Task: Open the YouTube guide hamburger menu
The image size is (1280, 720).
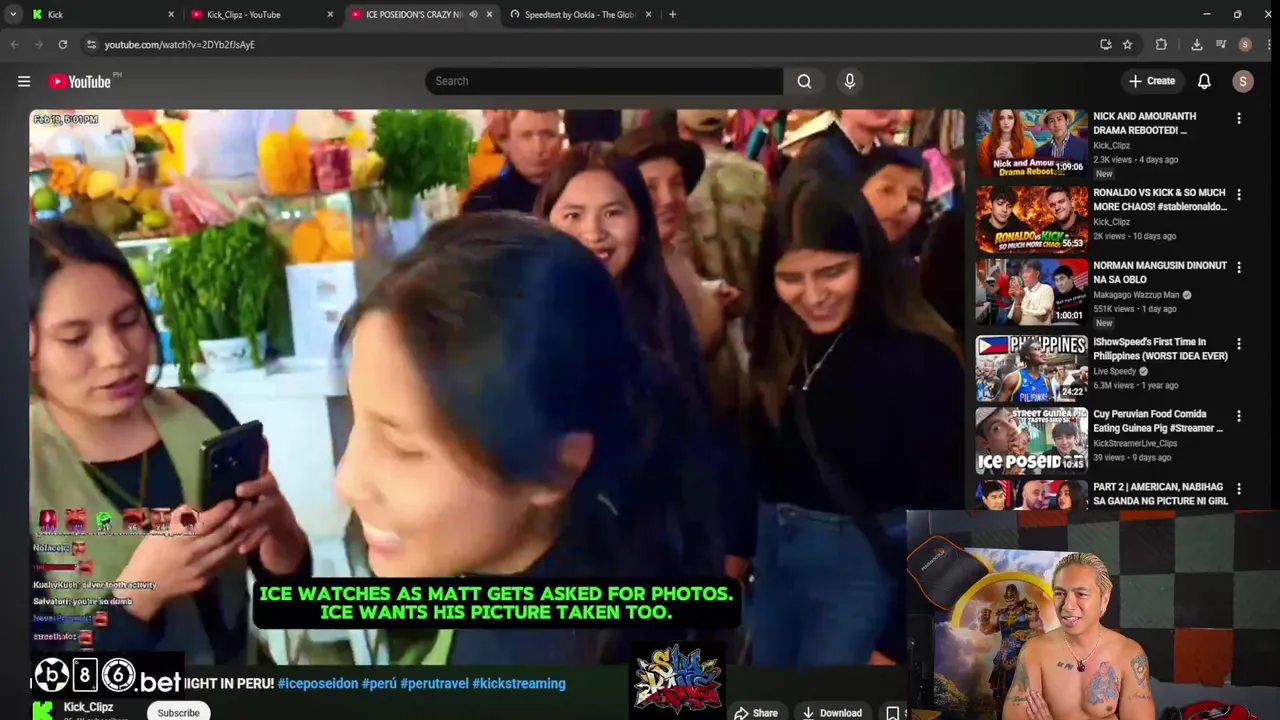Action: (24, 82)
